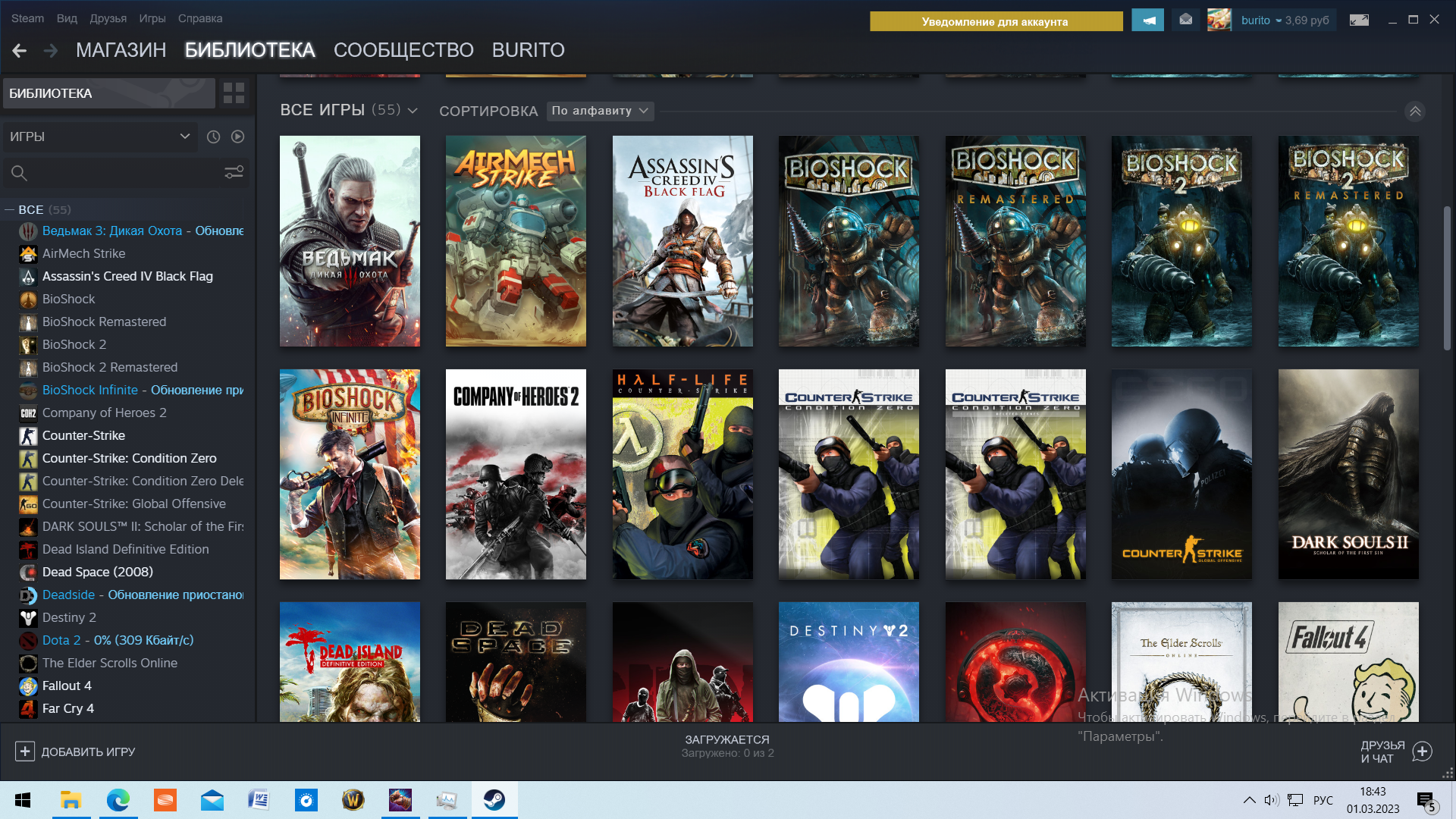Open Dark Souls II cover thumbnail

(1348, 474)
